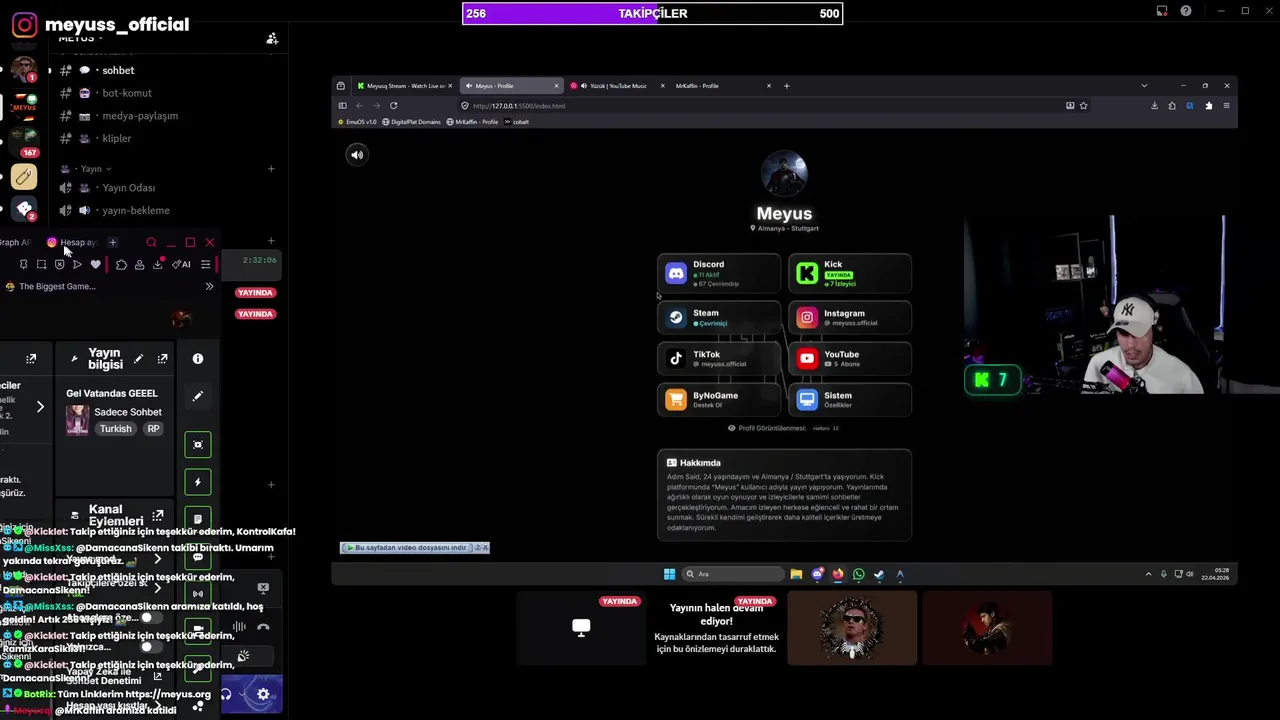The width and height of the screenshot is (1280, 720).
Task: Open Discord members icon at top
Action: (272, 39)
